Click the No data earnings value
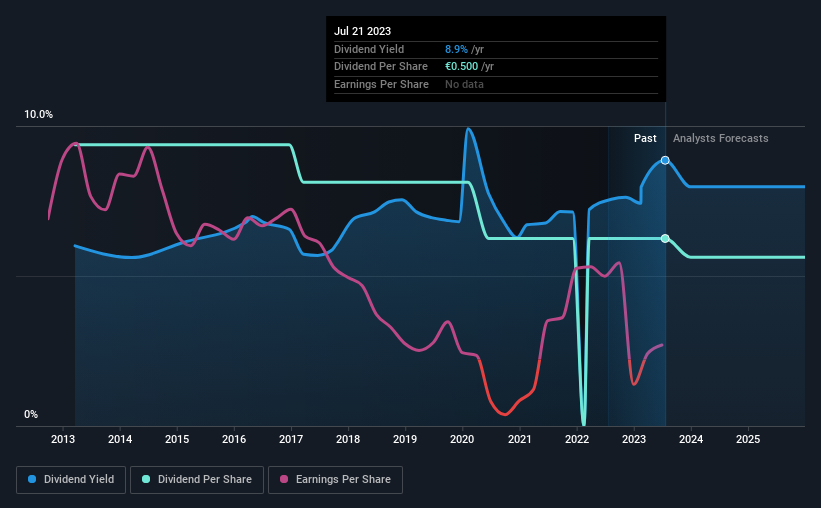This screenshot has height=508, width=821. 464,84
